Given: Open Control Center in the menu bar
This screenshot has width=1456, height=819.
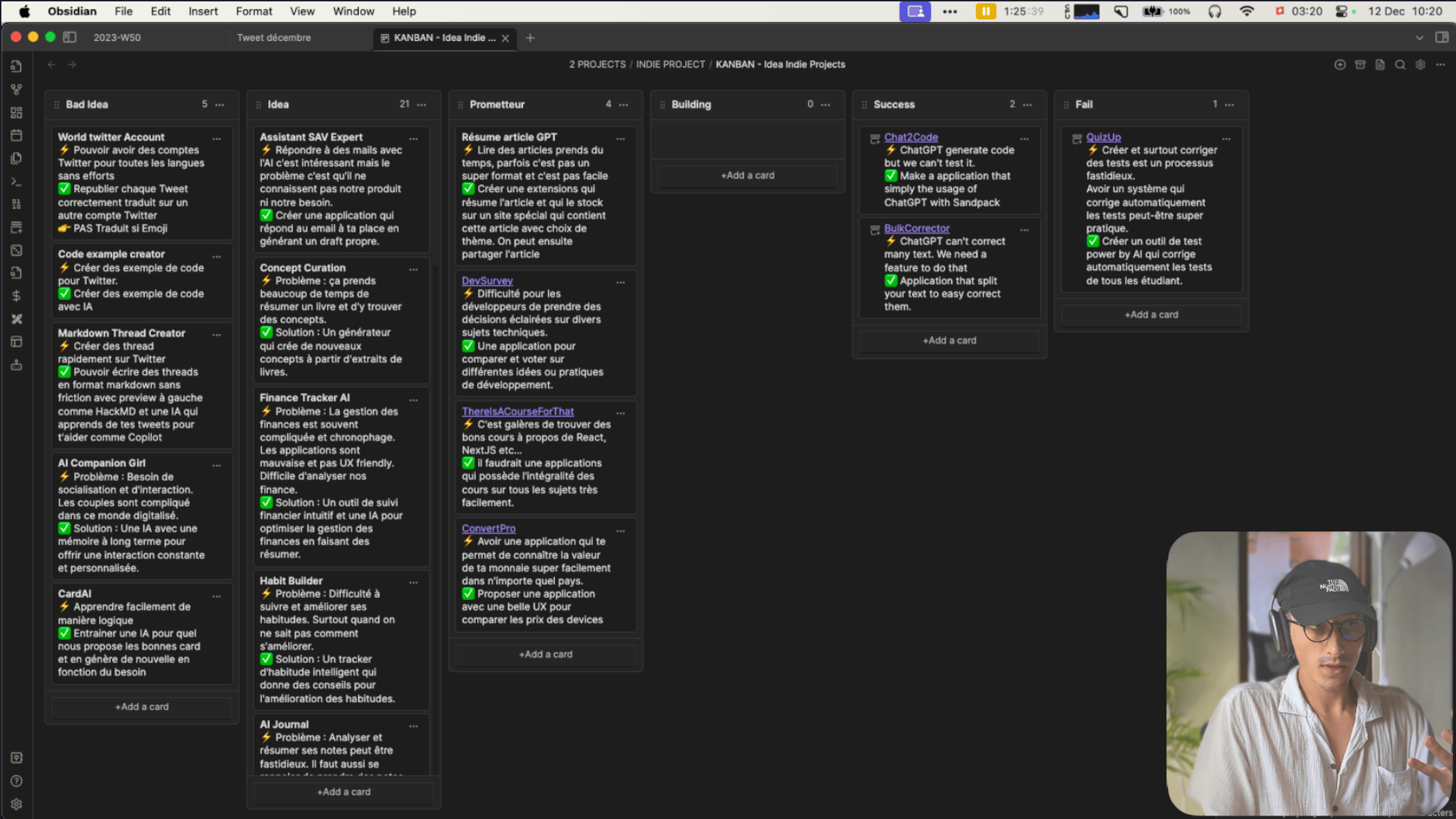Looking at the screenshot, I should tap(1342, 11).
